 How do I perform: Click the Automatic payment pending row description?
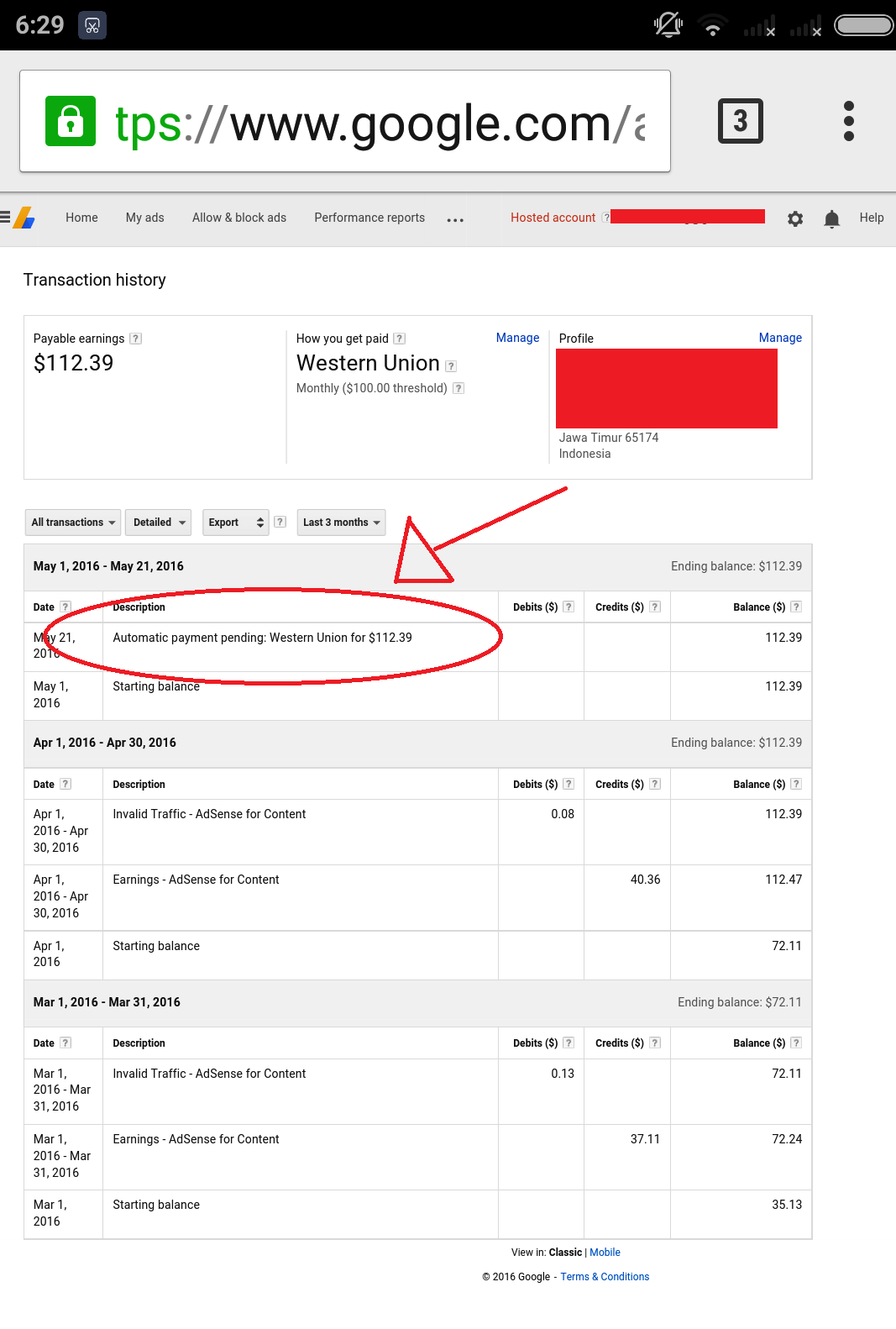click(262, 638)
